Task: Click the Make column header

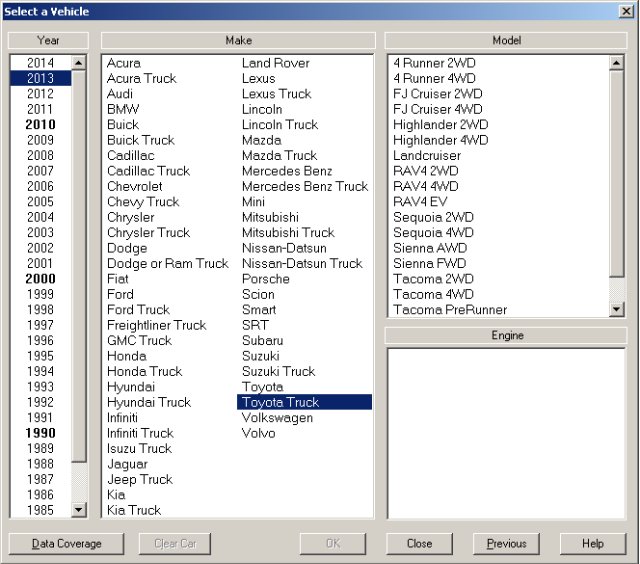Action: [x=238, y=40]
